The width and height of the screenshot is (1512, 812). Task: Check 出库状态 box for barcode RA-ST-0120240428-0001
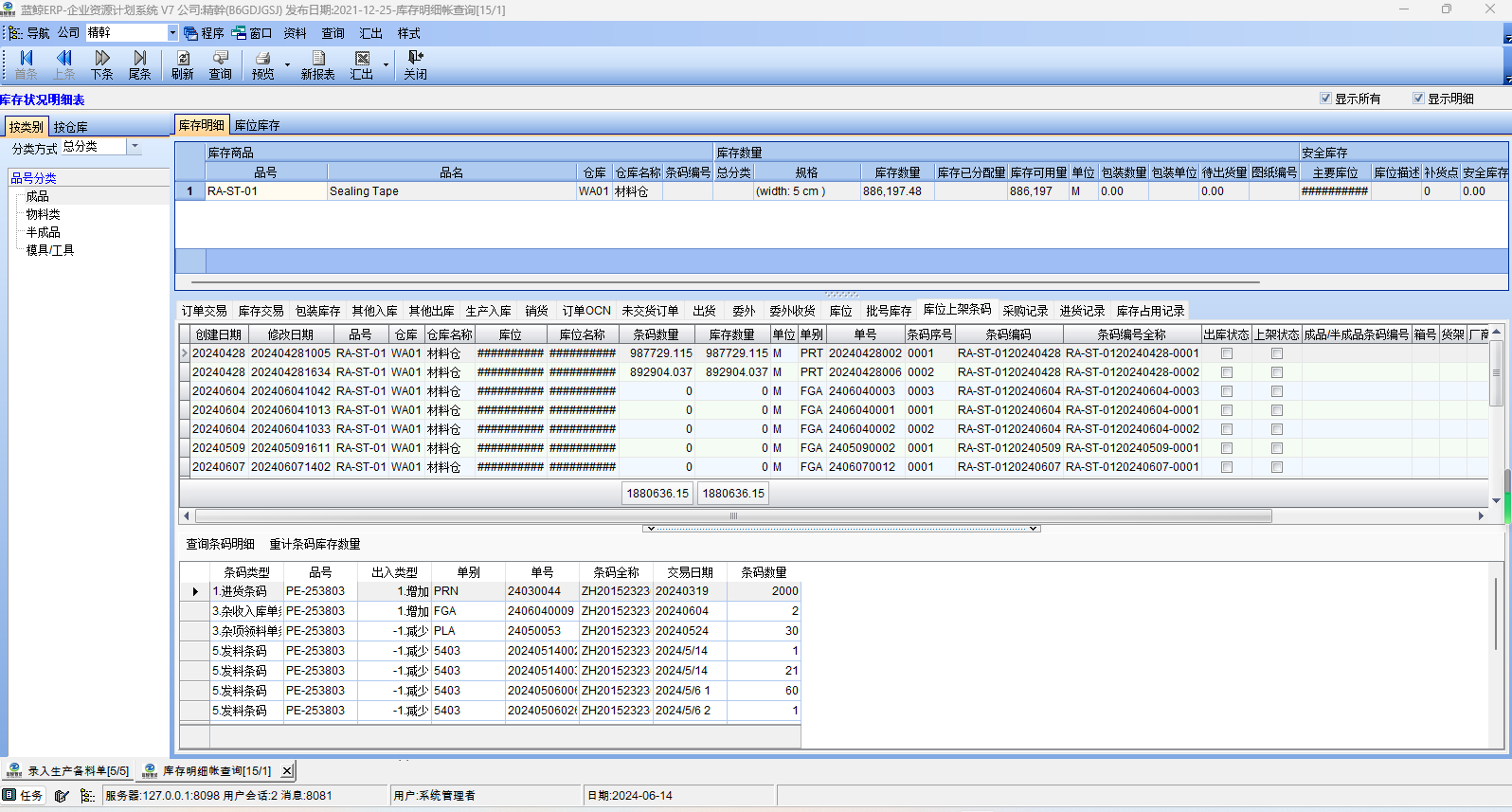click(x=1227, y=353)
